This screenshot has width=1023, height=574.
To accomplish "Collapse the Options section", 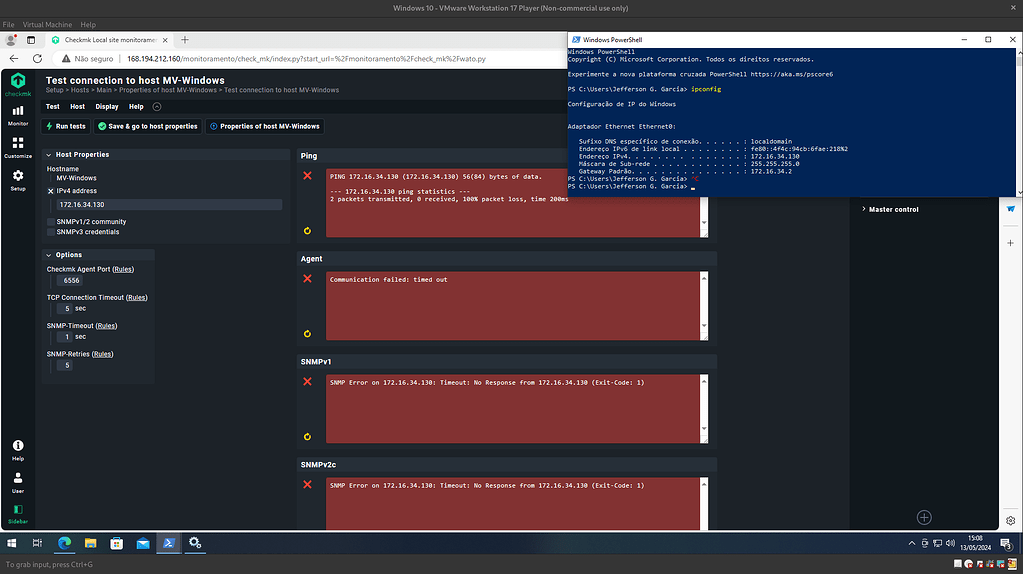I will pyautogui.click(x=50, y=255).
